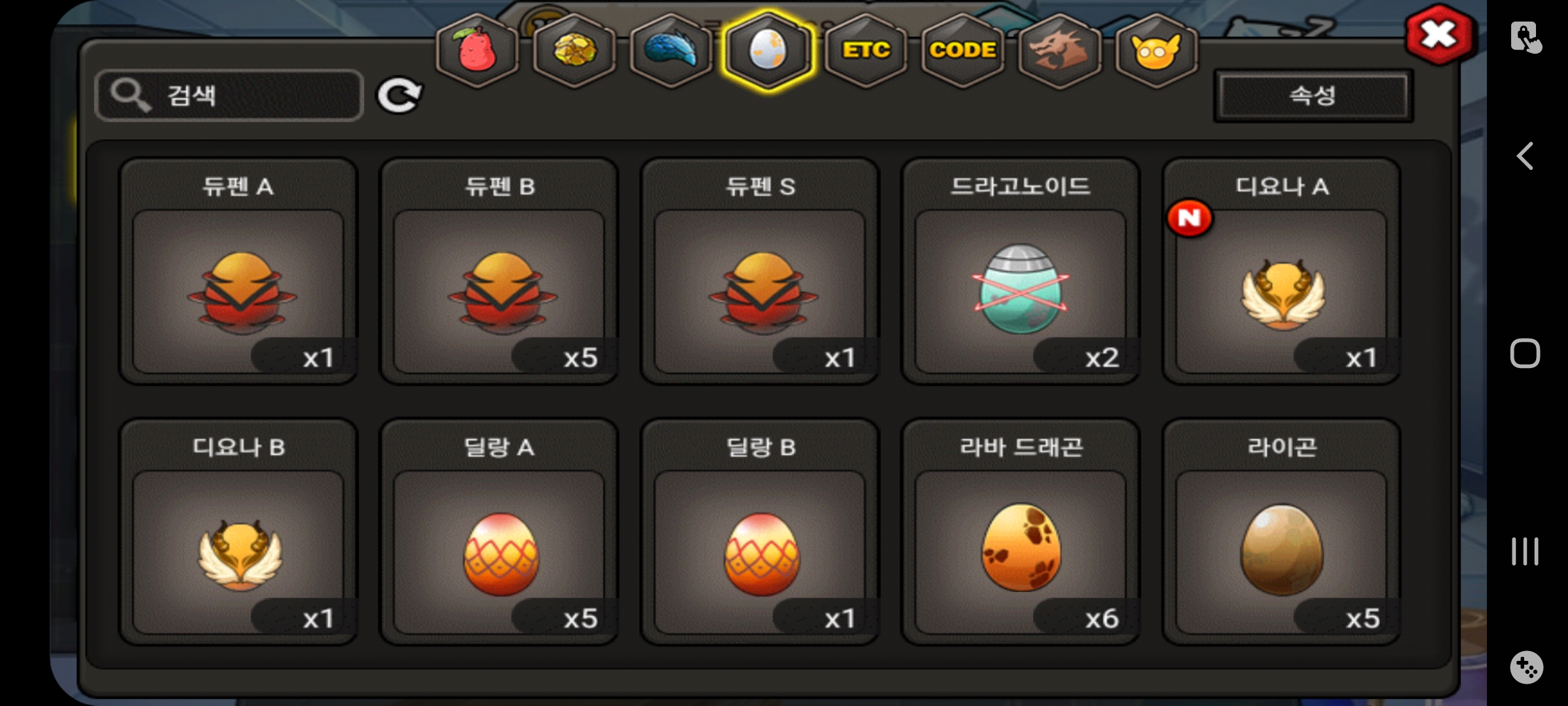Select the new 디오나 A egg
This screenshot has height=706, width=1568.
coord(1281,271)
